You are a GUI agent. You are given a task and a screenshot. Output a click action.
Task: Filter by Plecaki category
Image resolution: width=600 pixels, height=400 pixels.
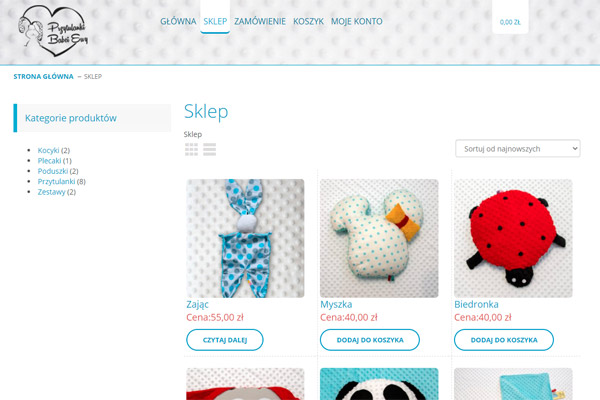(x=49, y=161)
